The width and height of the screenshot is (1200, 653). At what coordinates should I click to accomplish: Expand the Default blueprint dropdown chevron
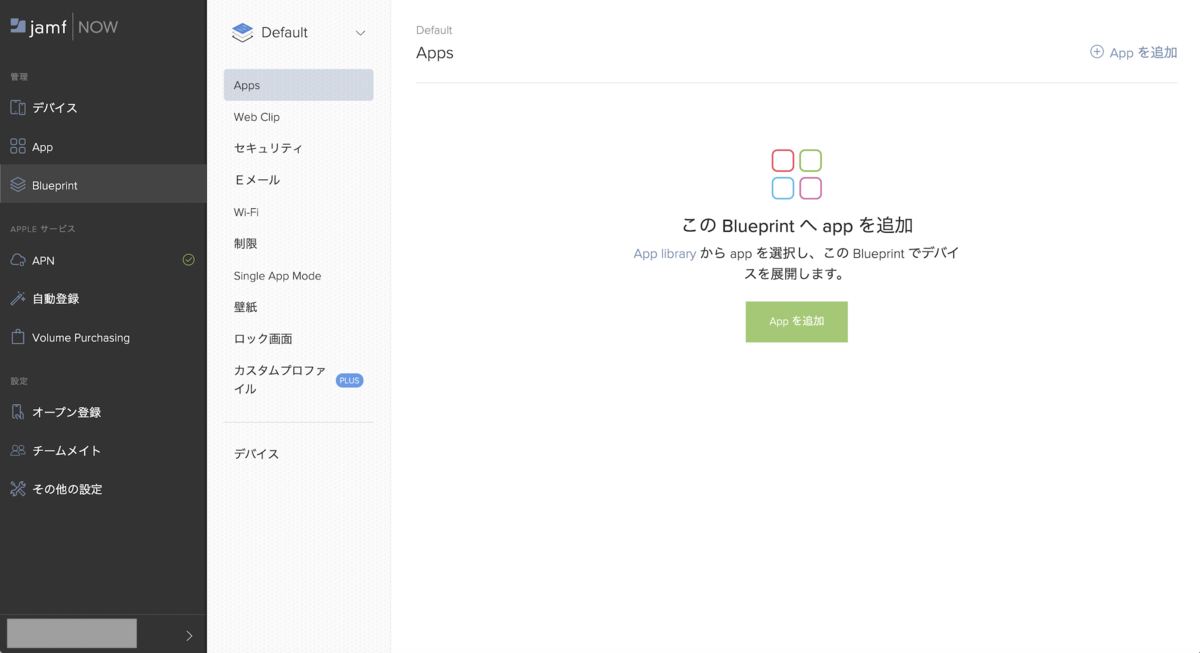(360, 33)
